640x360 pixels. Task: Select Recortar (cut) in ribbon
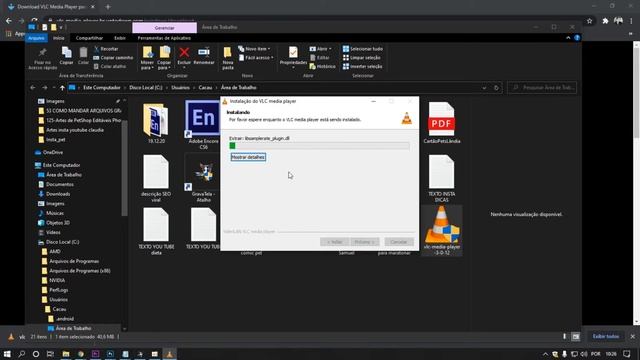coord(106,49)
